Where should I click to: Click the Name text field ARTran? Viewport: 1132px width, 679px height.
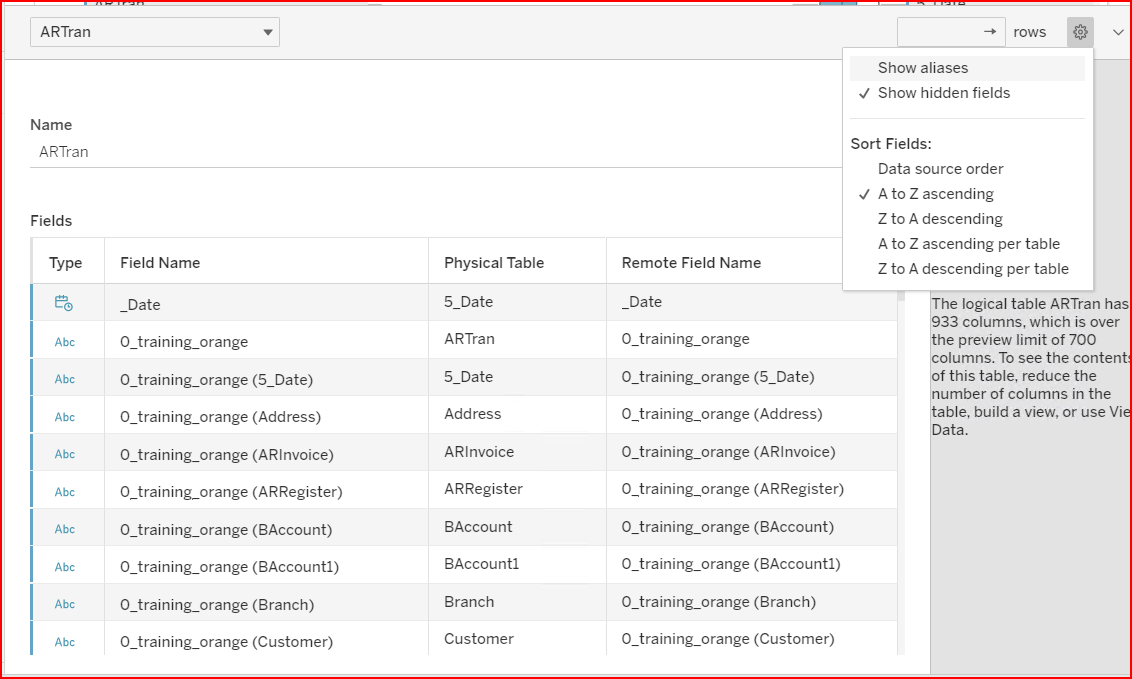click(430, 152)
